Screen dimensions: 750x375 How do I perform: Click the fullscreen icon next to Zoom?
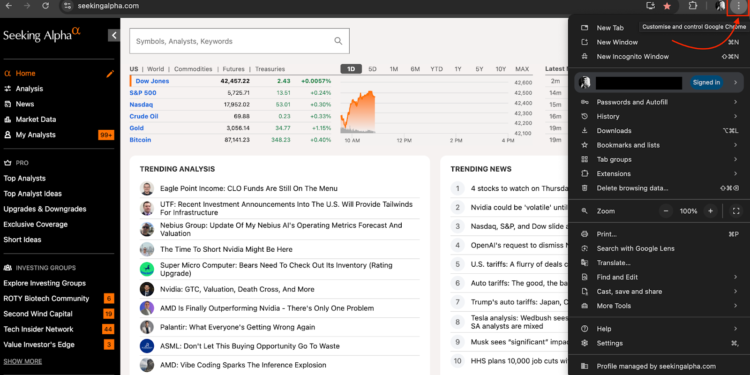point(736,211)
